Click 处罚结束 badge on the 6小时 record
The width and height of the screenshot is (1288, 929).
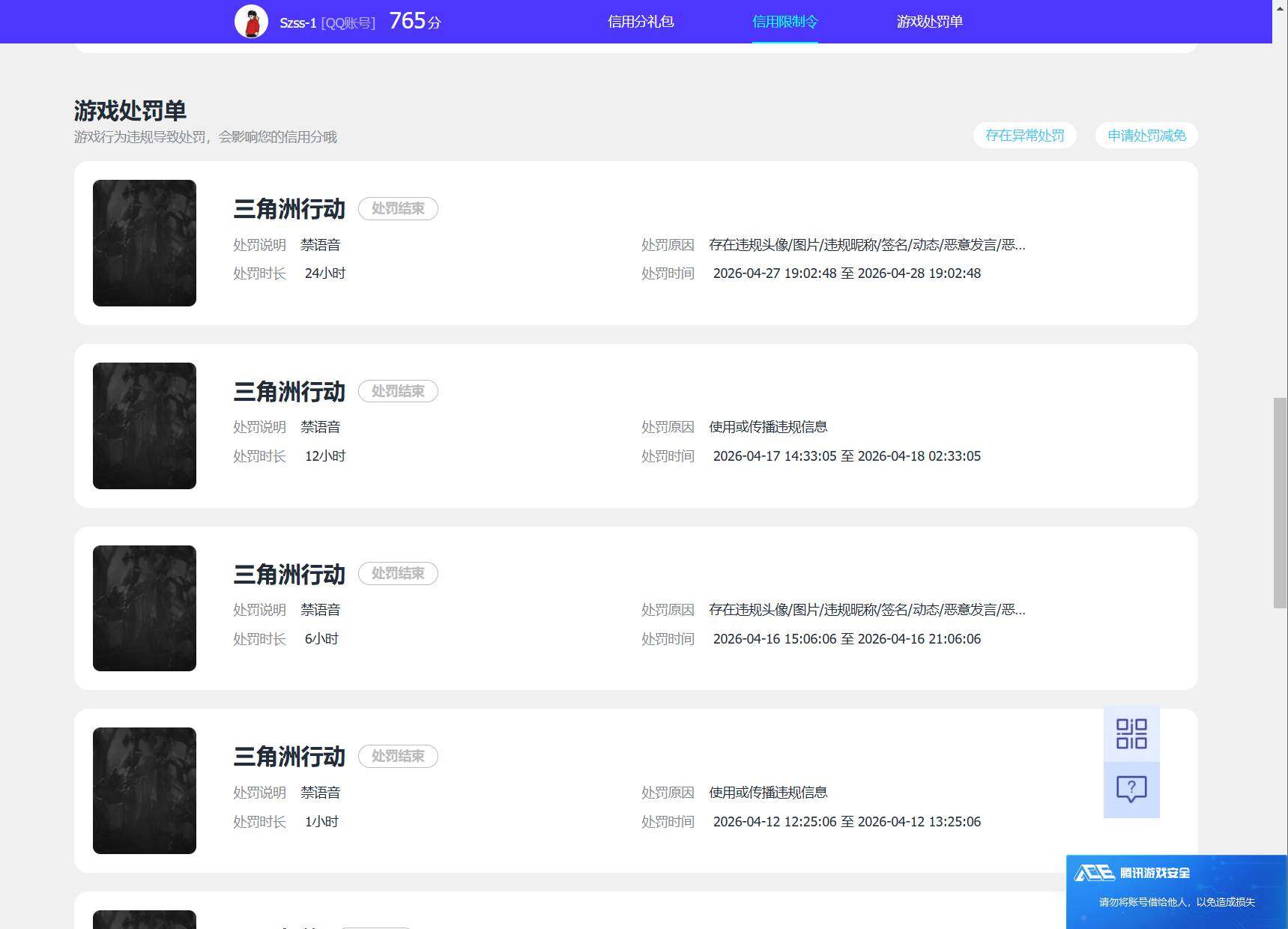coord(398,573)
